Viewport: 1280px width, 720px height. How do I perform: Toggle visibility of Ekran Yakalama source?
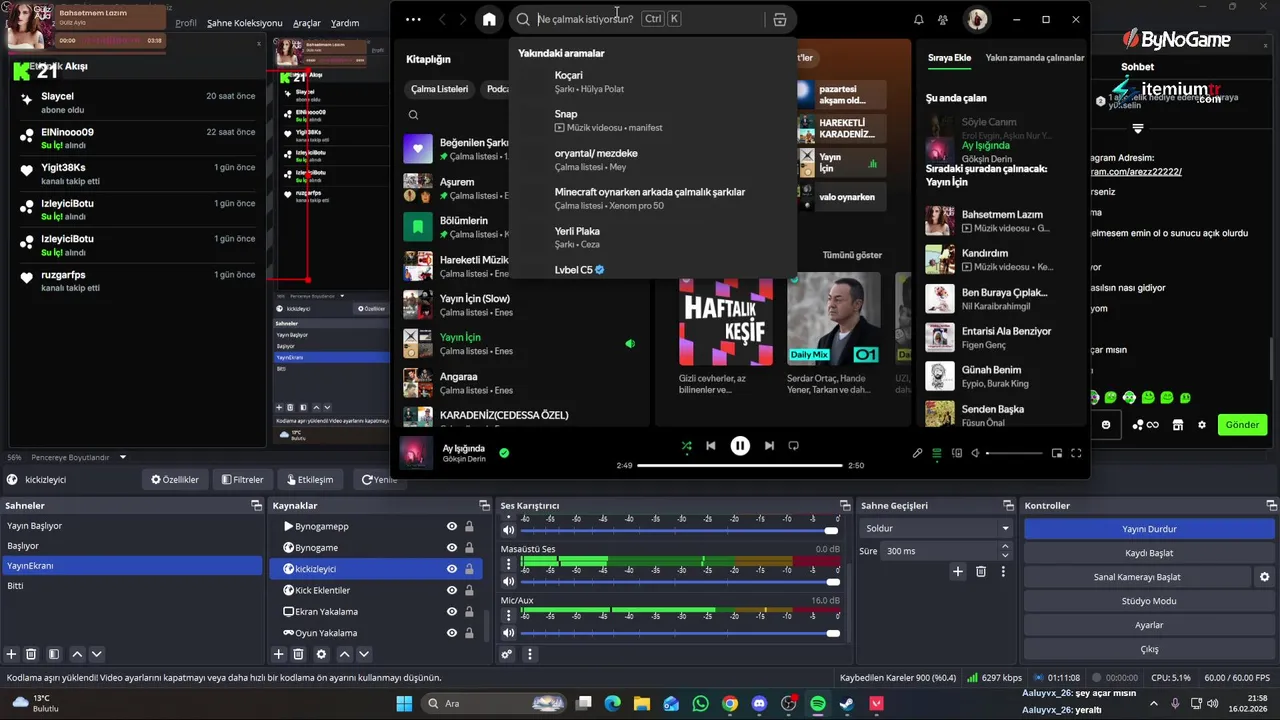[452, 612]
